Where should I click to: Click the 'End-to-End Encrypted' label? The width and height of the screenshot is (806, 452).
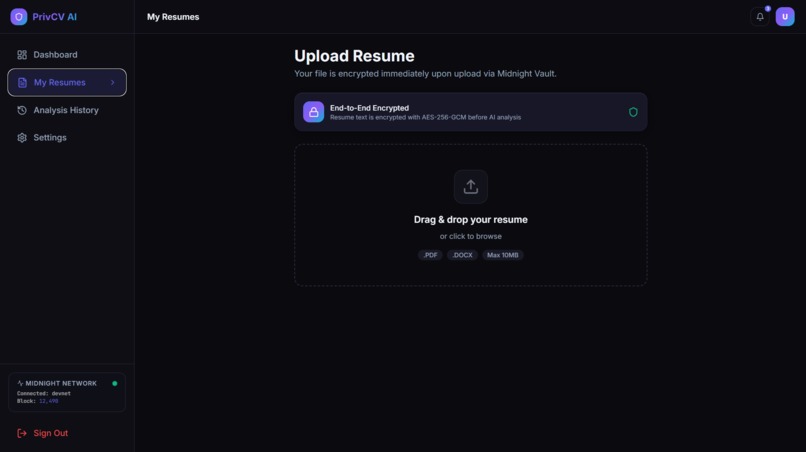click(x=369, y=108)
